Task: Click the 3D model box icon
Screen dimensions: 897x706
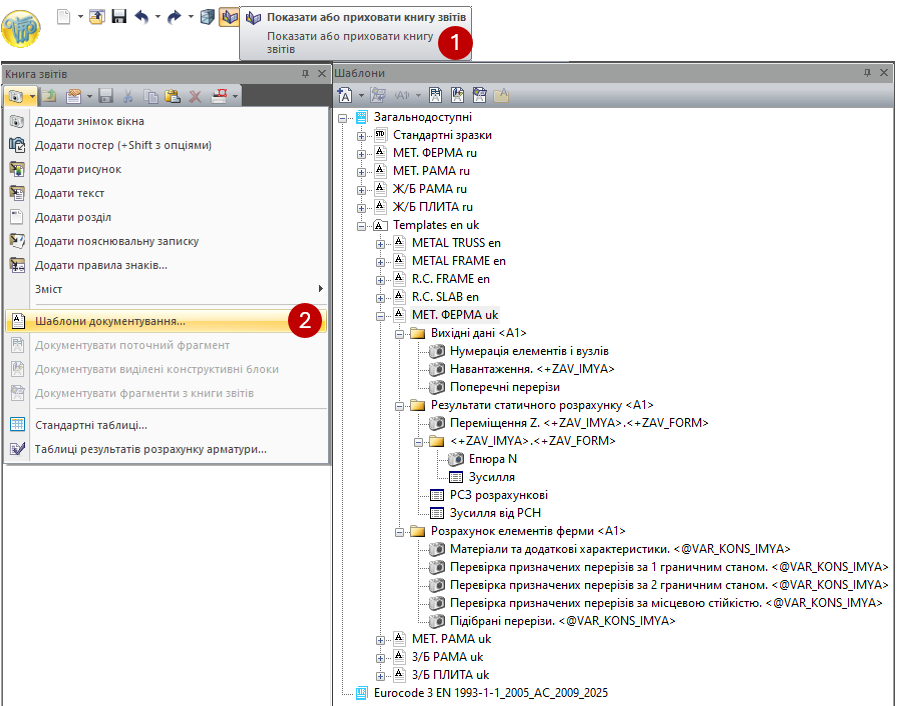Action: click(x=206, y=17)
